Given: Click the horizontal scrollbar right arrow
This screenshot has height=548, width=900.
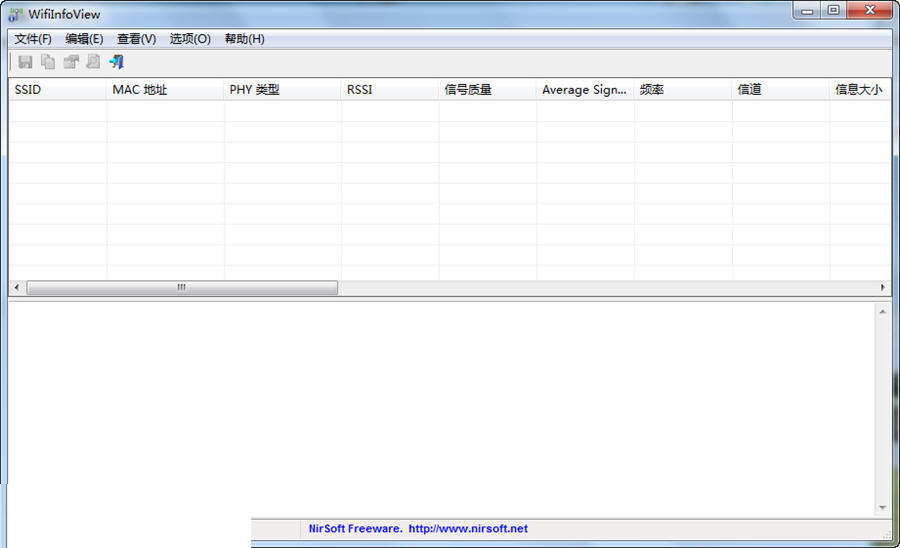Looking at the screenshot, I should [x=883, y=287].
